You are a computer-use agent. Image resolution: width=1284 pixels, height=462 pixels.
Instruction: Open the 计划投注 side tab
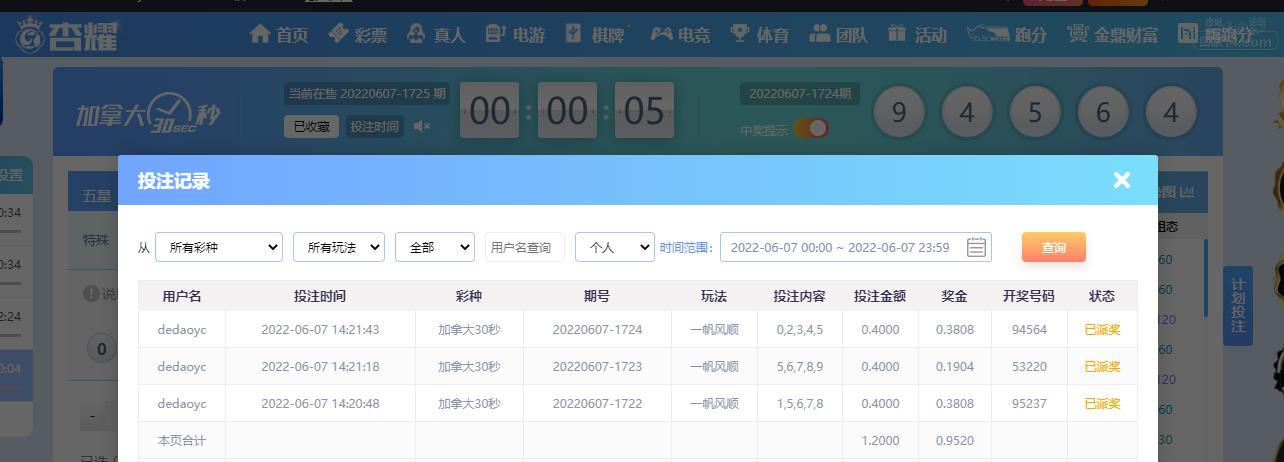(1237, 305)
